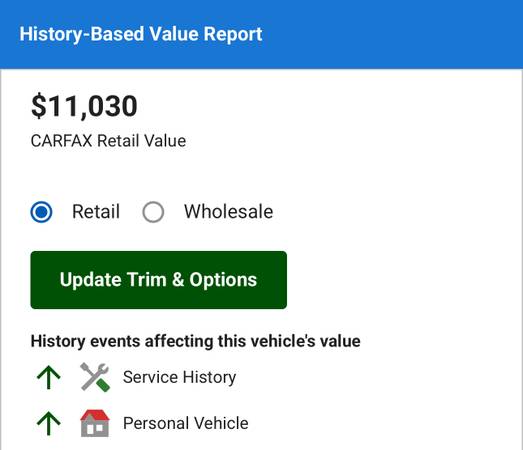
Task: Click the word Report in header
Action: 233,34
